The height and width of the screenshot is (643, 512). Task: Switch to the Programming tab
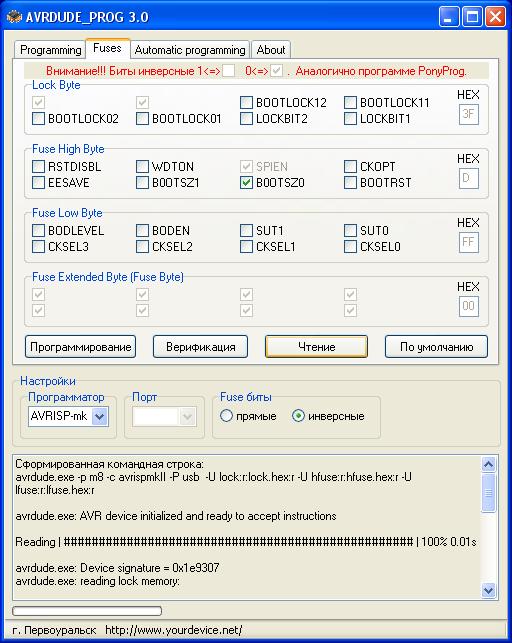pos(50,50)
